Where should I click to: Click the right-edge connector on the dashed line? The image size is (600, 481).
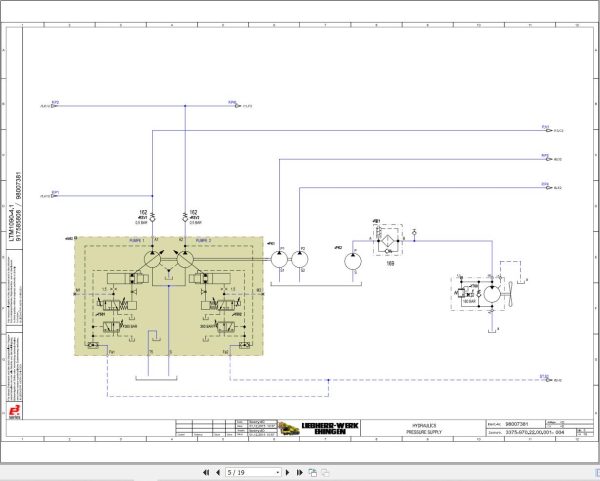(x=548, y=380)
